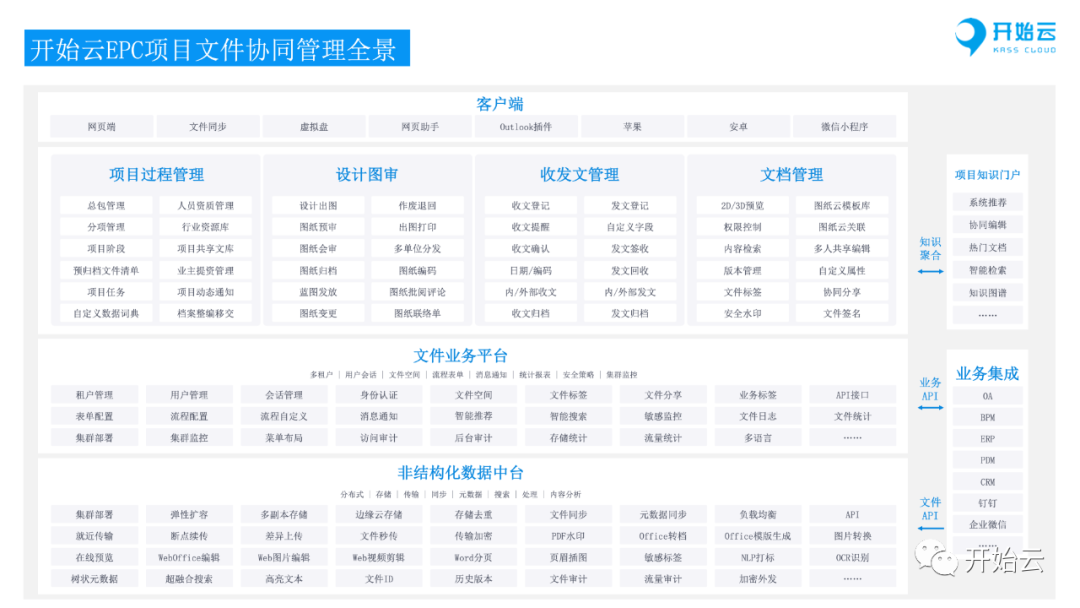Select 图纸批阅评论 in the design review section
This screenshot has height=608, width=1080.
pos(417,292)
